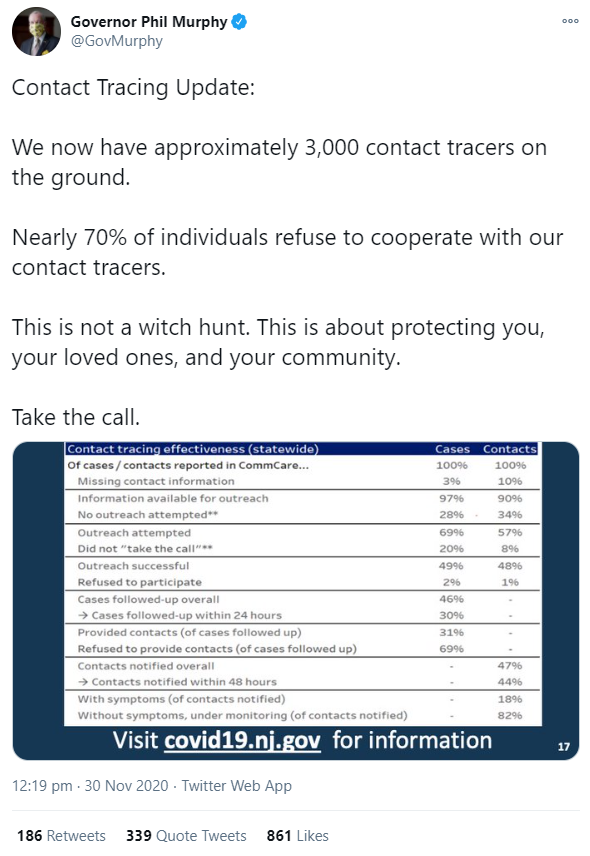Image resolution: width=590 pixels, height=856 pixels.
Task: View the 339 Quote Tweets list
Action: tap(186, 836)
